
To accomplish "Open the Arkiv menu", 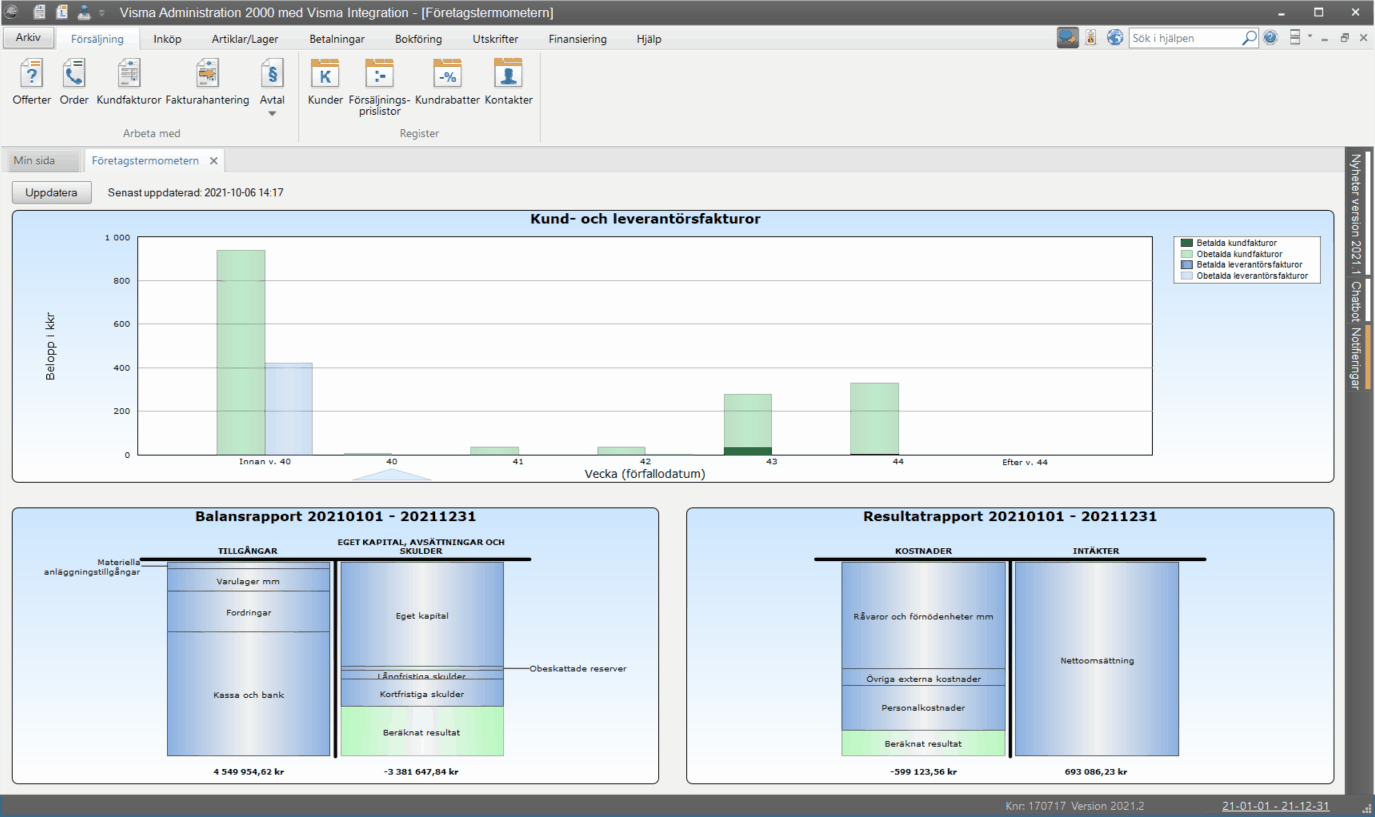I will [28, 38].
